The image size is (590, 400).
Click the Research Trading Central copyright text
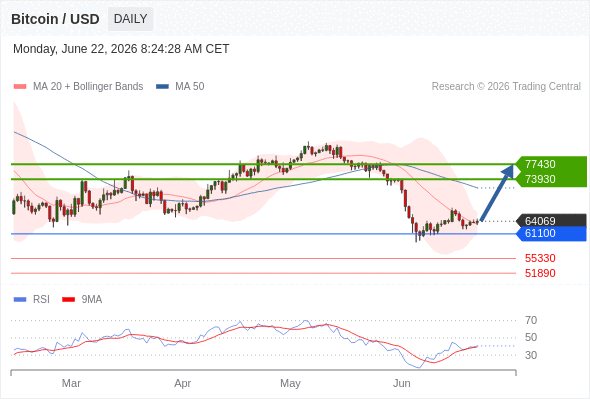pos(506,87)
